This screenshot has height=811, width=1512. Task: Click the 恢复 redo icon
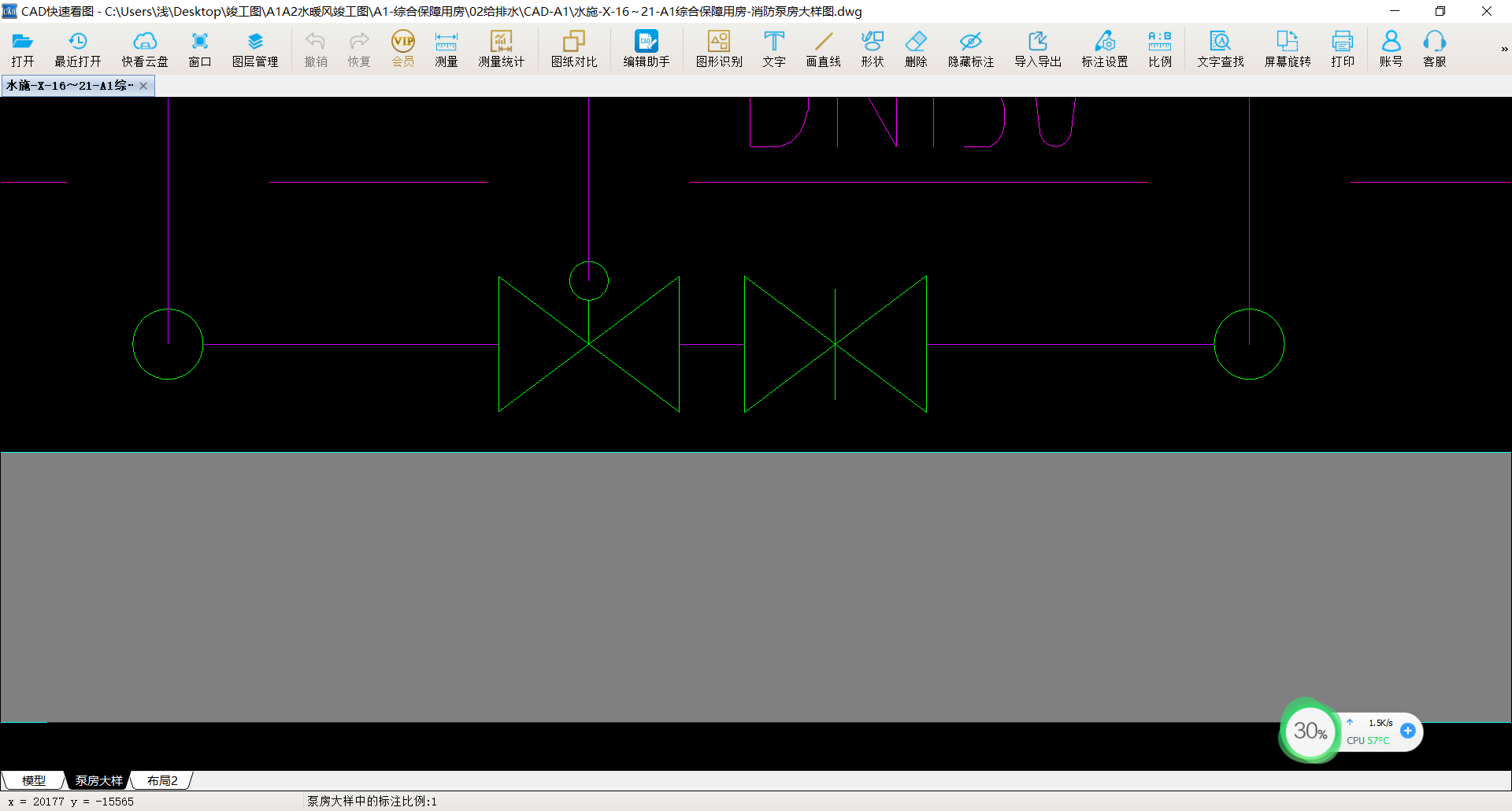click(359, 49)
